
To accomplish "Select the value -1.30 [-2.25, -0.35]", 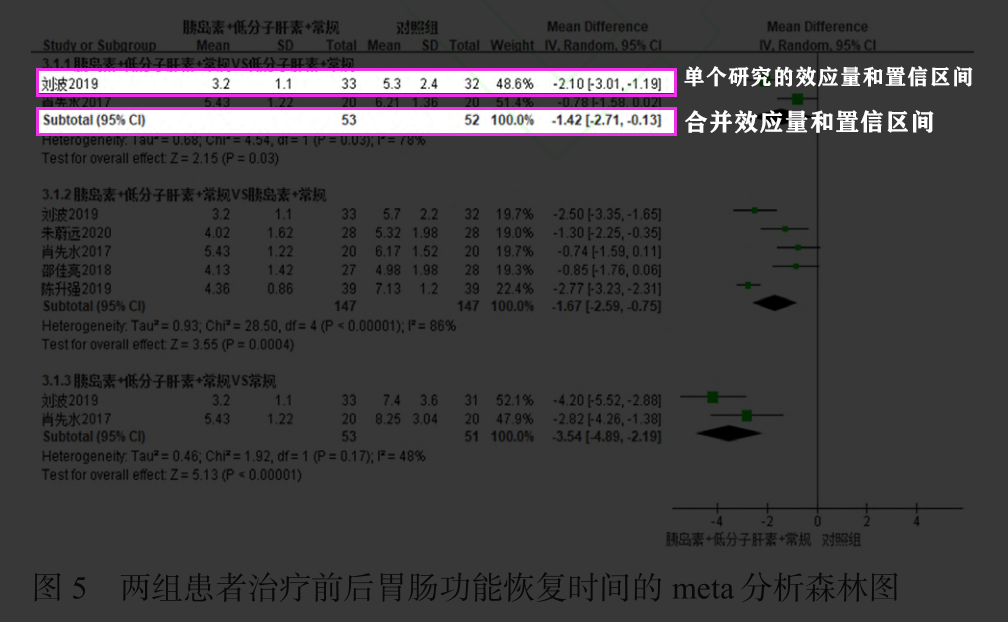I will pos(607,233).
